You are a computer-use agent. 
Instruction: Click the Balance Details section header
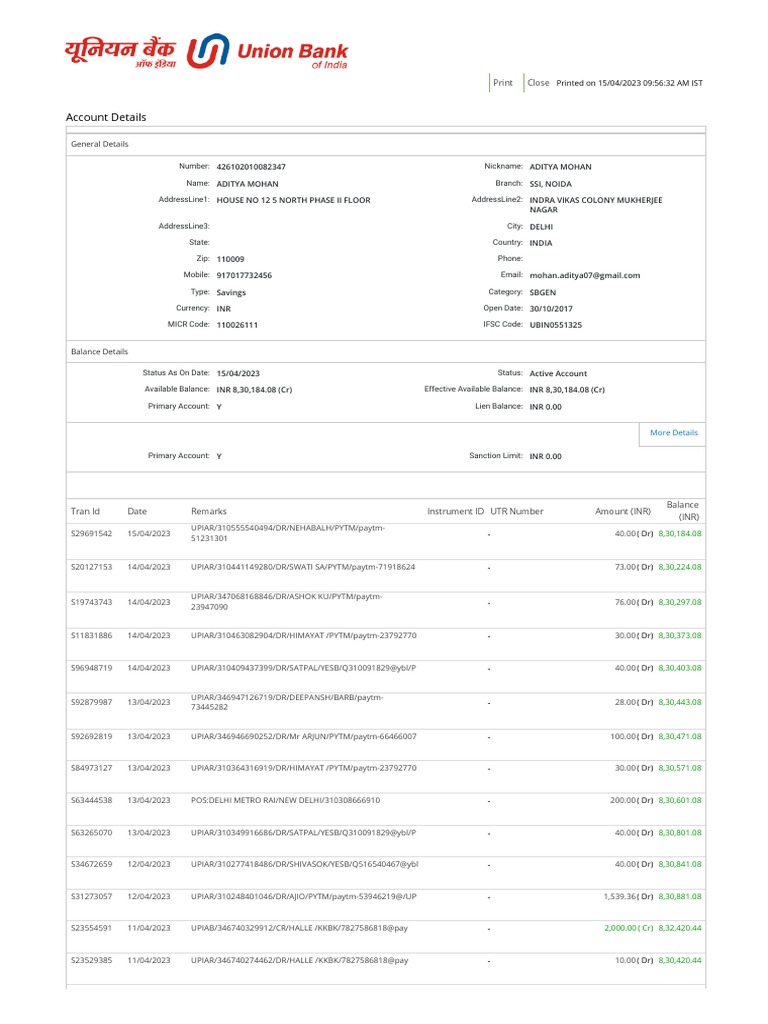pyautogui.click(x=100, y=352)
